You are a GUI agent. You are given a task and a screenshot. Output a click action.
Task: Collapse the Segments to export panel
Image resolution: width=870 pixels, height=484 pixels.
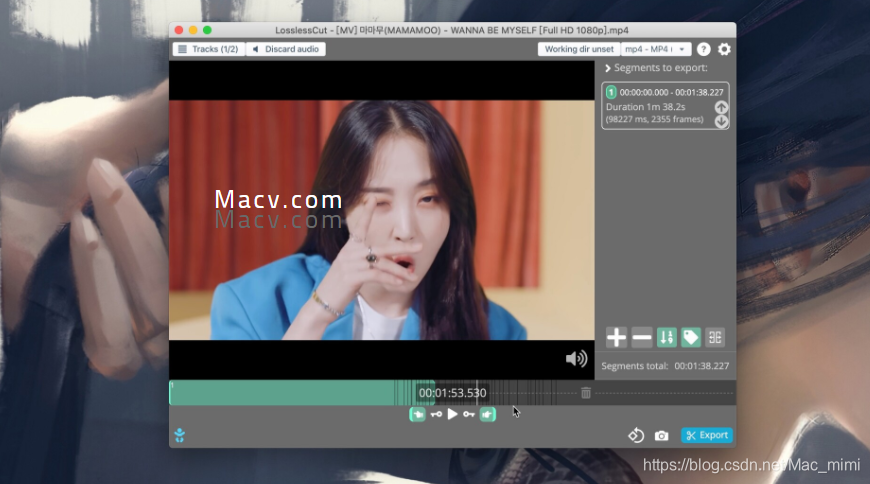coord(608,68)
